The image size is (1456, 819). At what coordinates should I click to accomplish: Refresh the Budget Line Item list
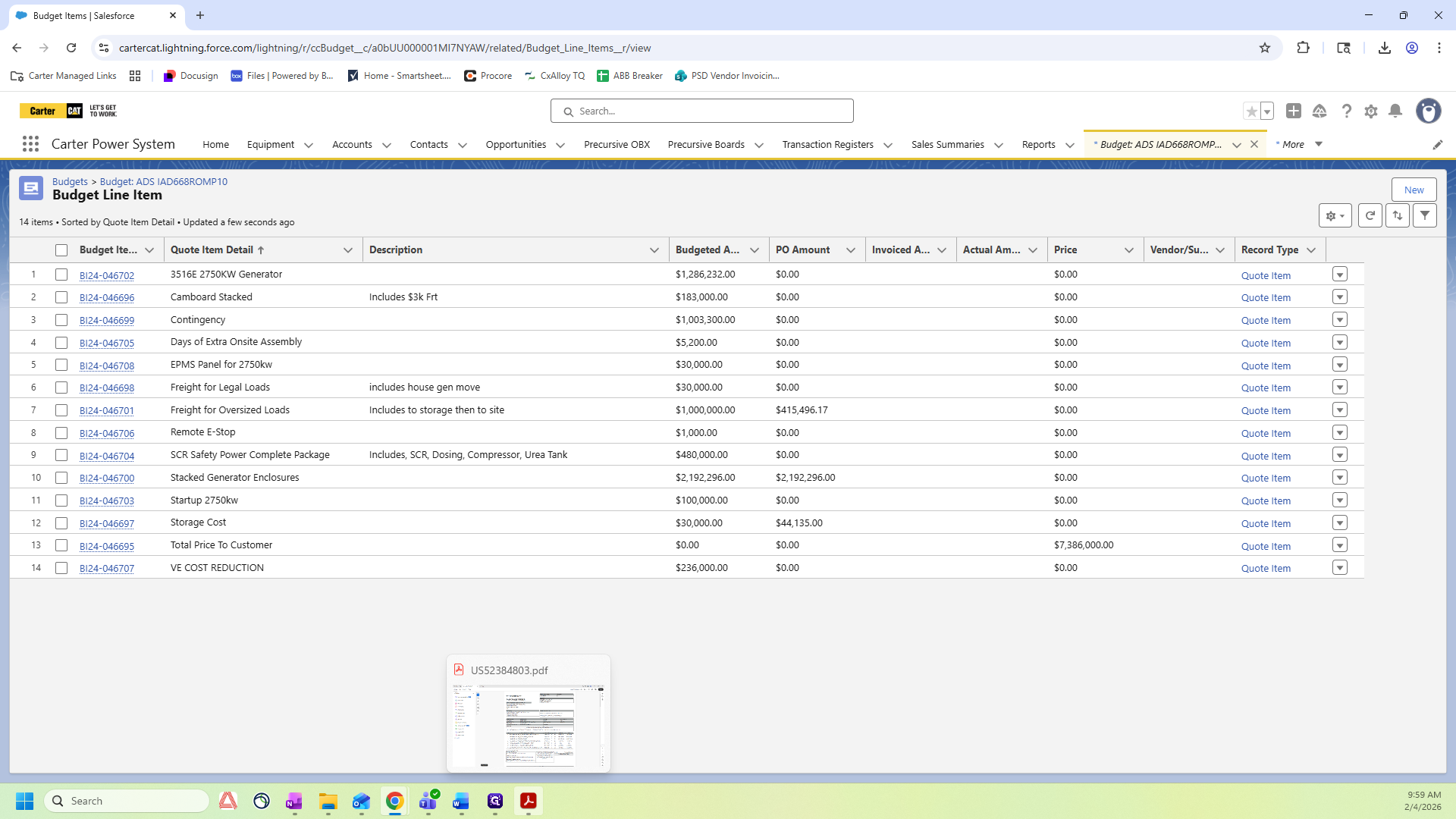tap(1370, 216)
